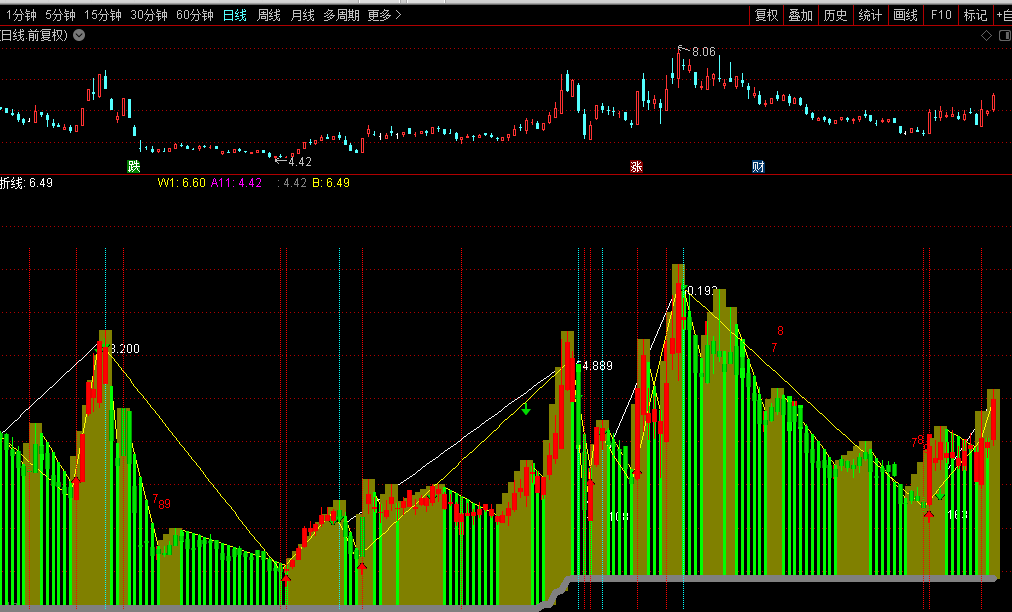The height and width of the screenshot is (612, 1012).
Task: Click the blue 财 marker icon
Action: (758, 166)
